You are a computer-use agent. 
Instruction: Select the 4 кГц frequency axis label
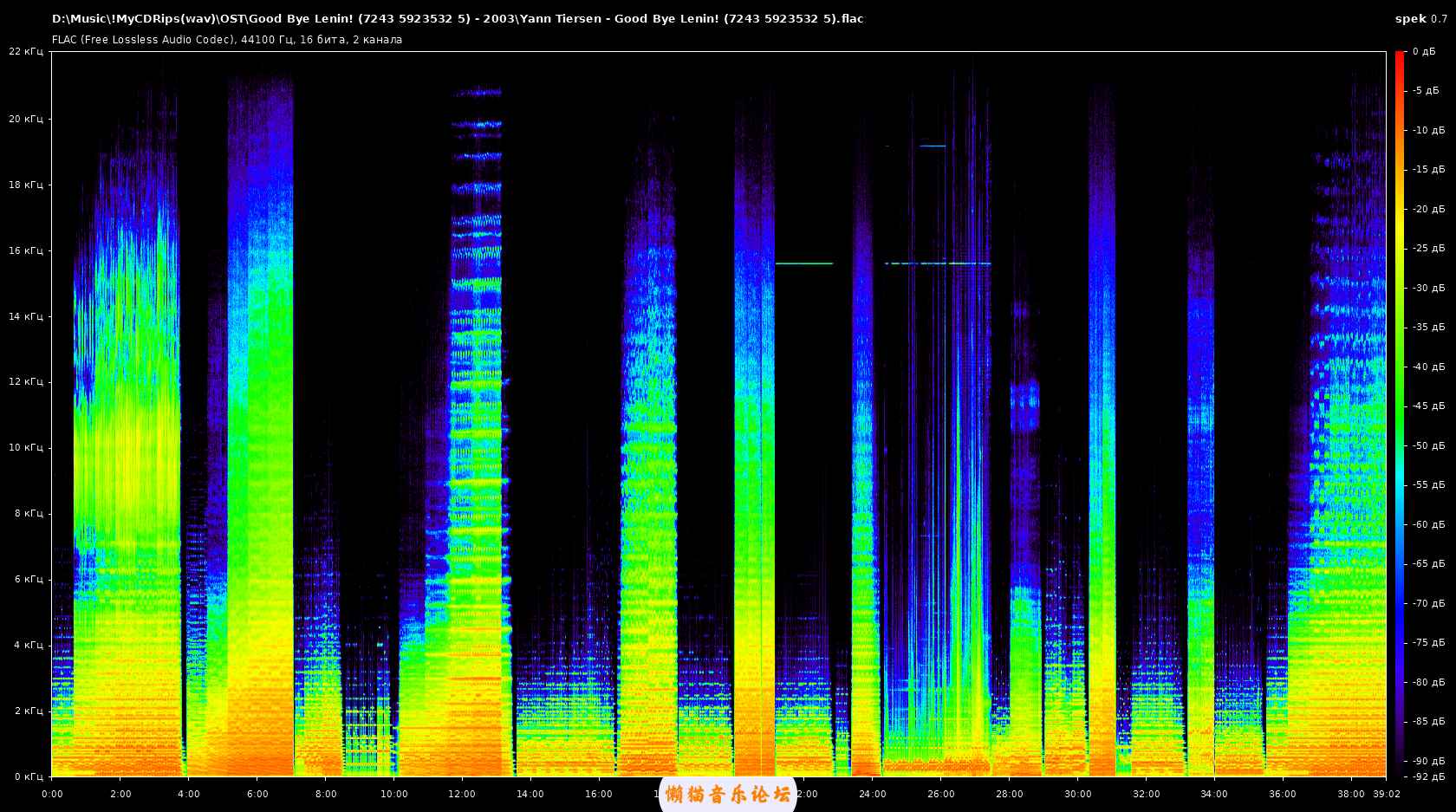pos(28,646)
